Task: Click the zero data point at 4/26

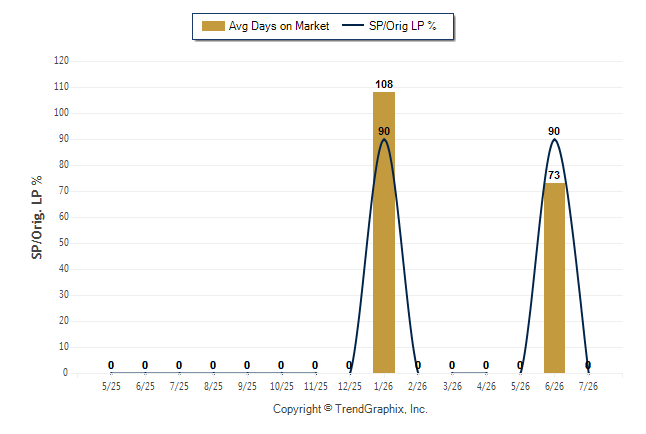Action: point(486,365)
